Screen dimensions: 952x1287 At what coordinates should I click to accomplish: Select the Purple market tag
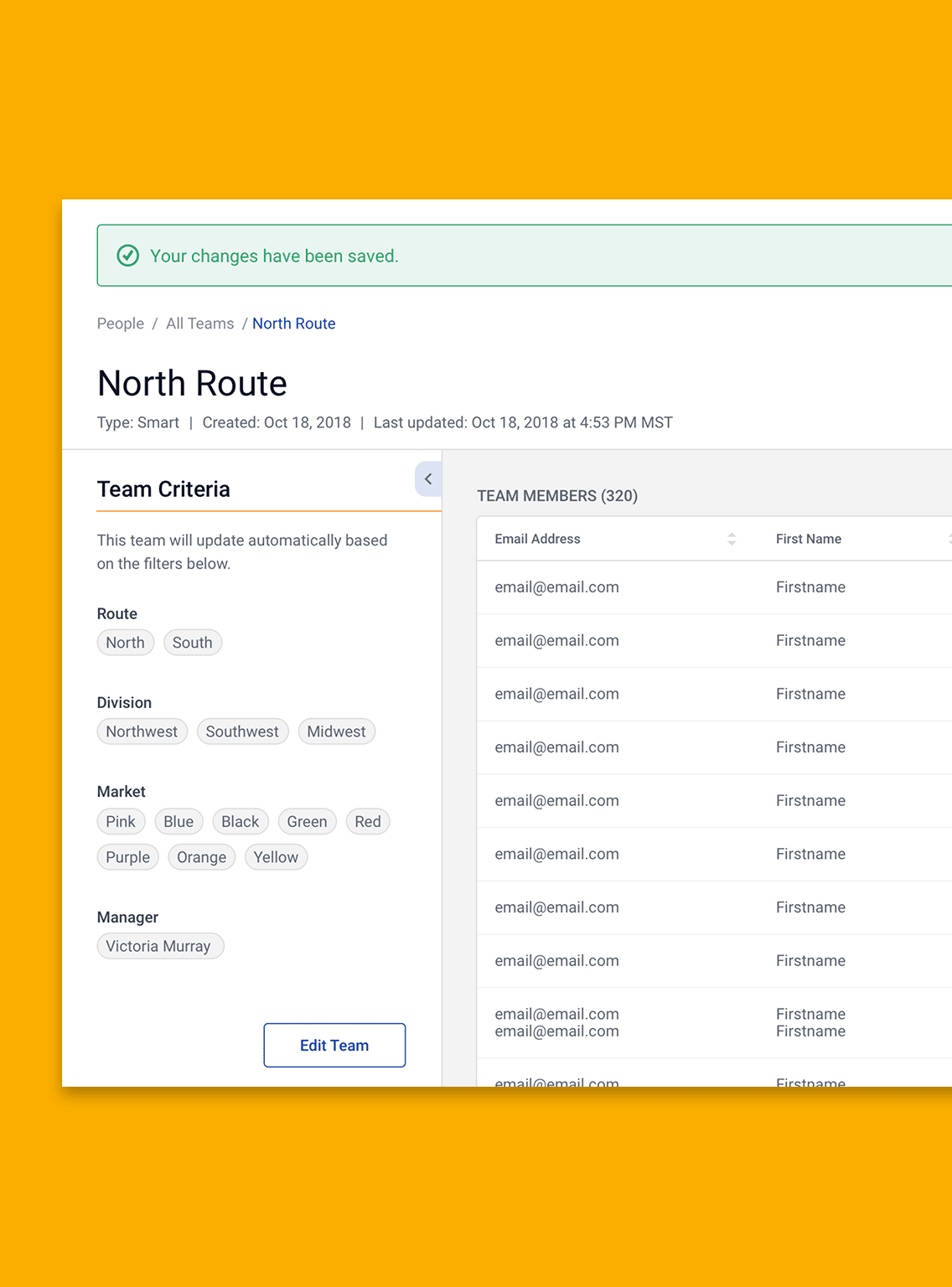[x=128, y=857]
